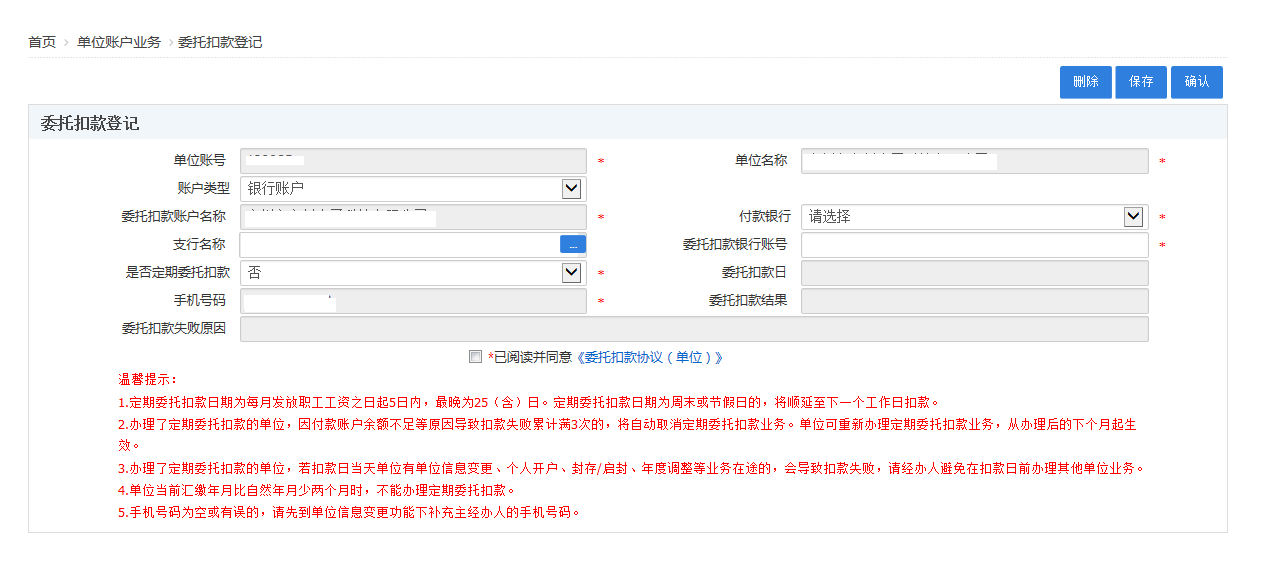This screenshot has height=571, width=1275.
Task: Click the 委托扣款登记 panel heading
Action: click(90, 123)
